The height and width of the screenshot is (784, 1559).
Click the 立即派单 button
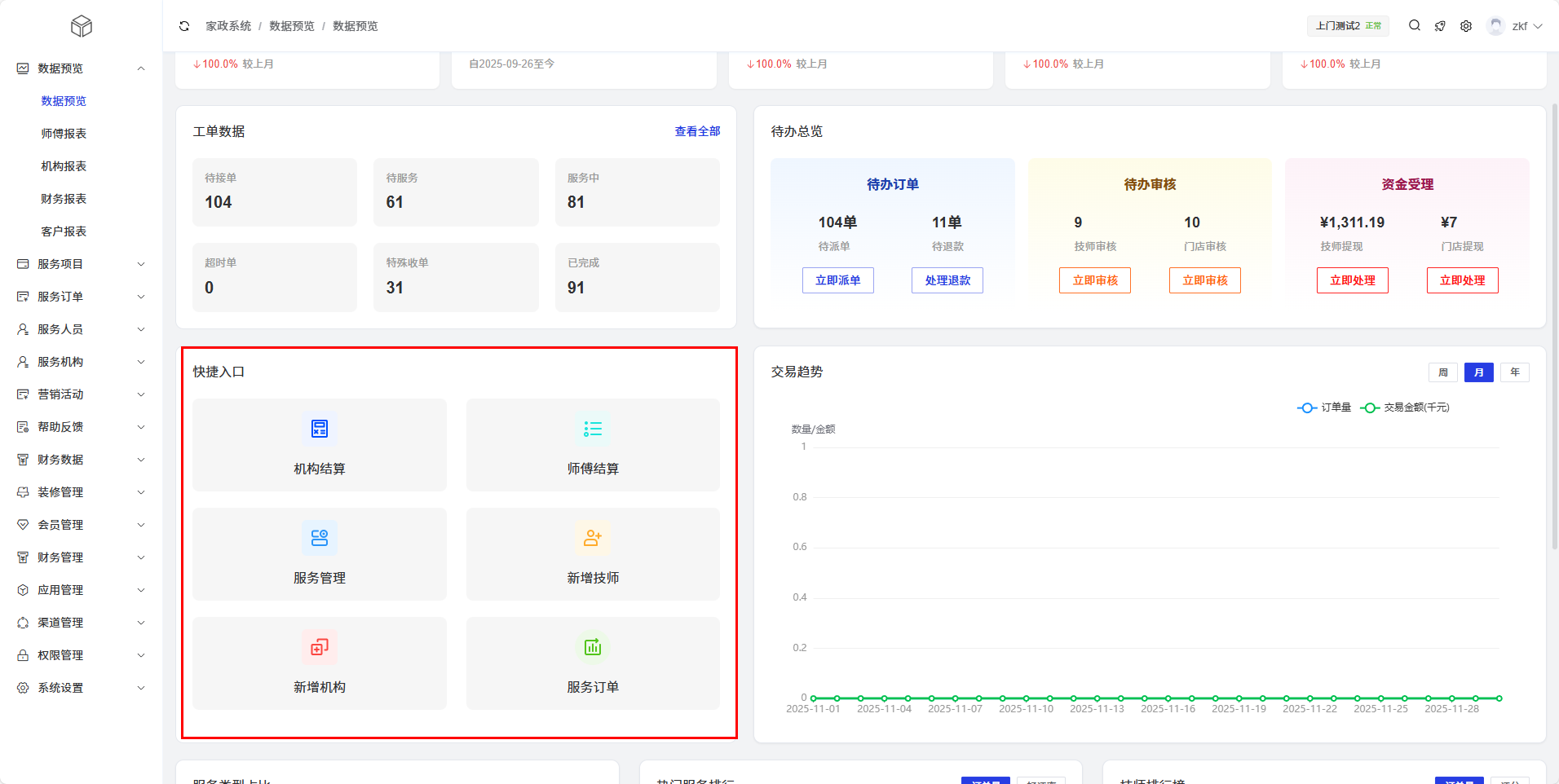pos(837,280)
